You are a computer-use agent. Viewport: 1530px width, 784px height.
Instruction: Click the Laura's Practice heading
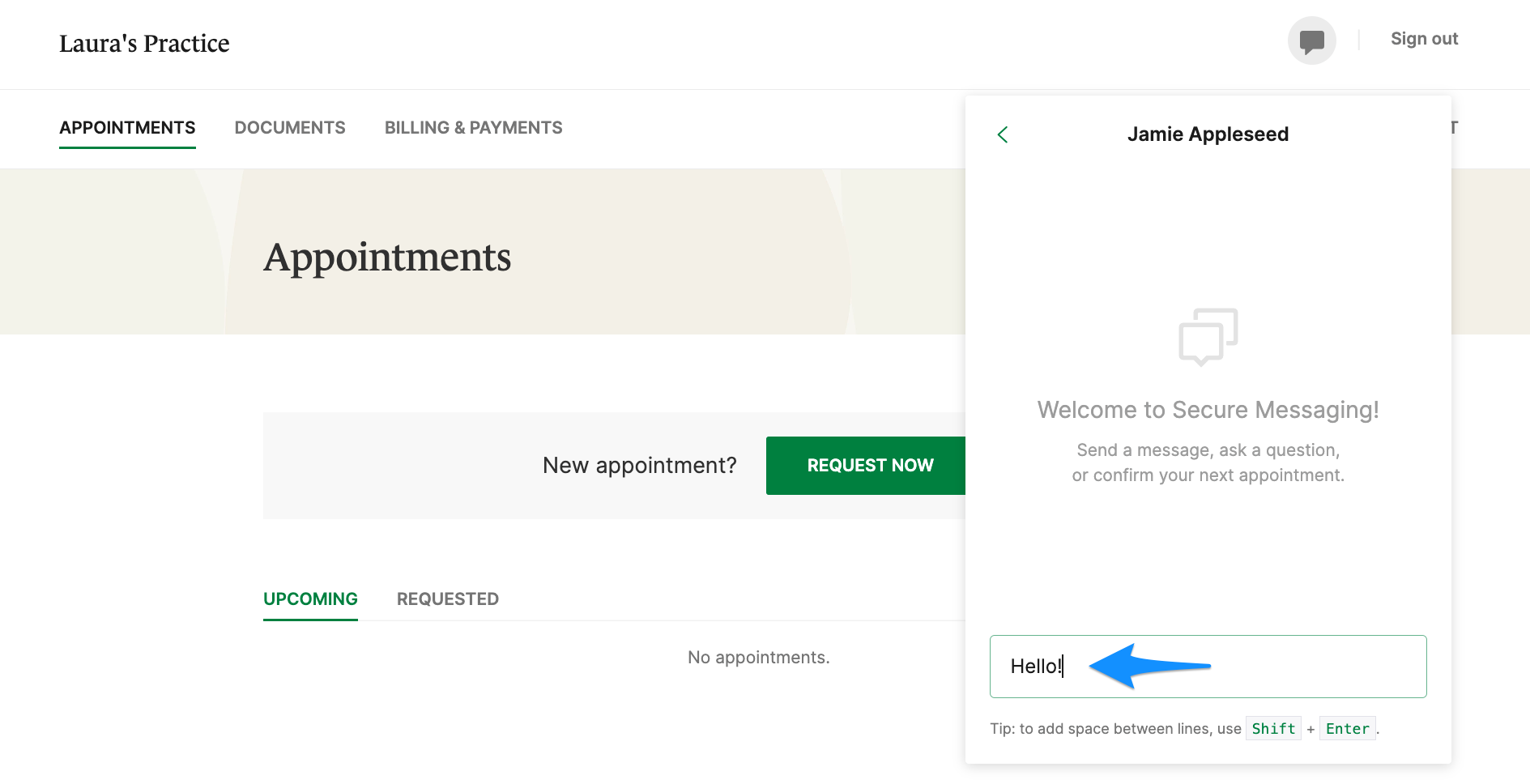click(144, 42)
